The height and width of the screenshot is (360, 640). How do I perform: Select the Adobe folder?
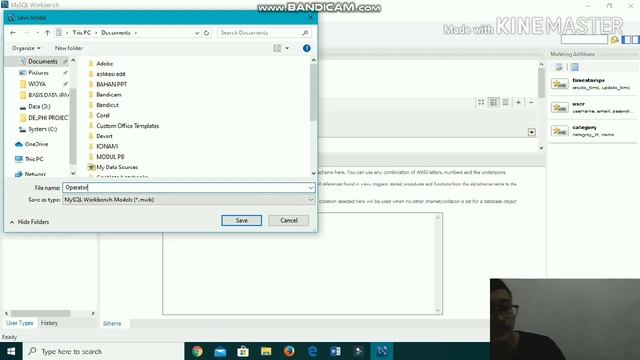(104, 64)
